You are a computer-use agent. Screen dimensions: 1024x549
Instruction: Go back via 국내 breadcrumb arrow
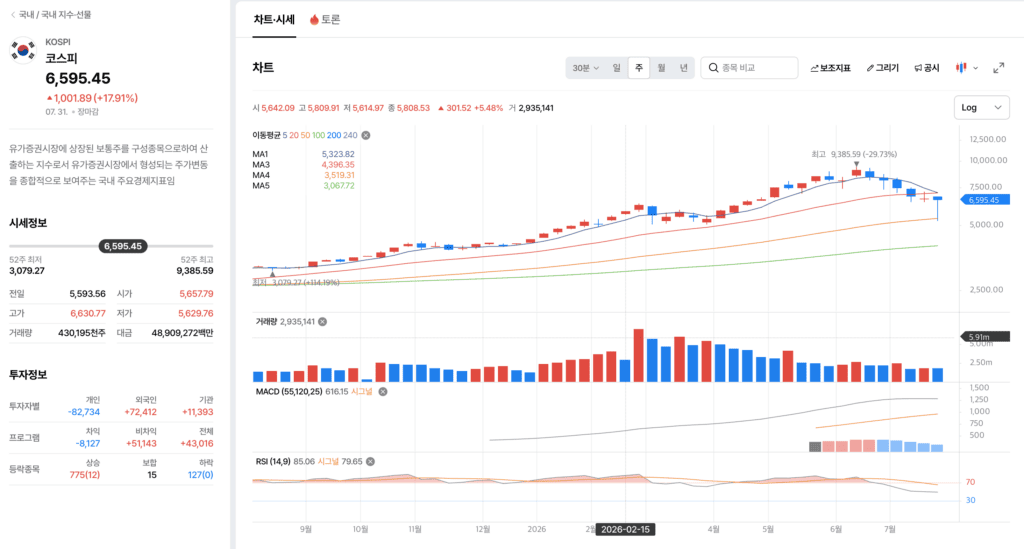coord(12,14)
